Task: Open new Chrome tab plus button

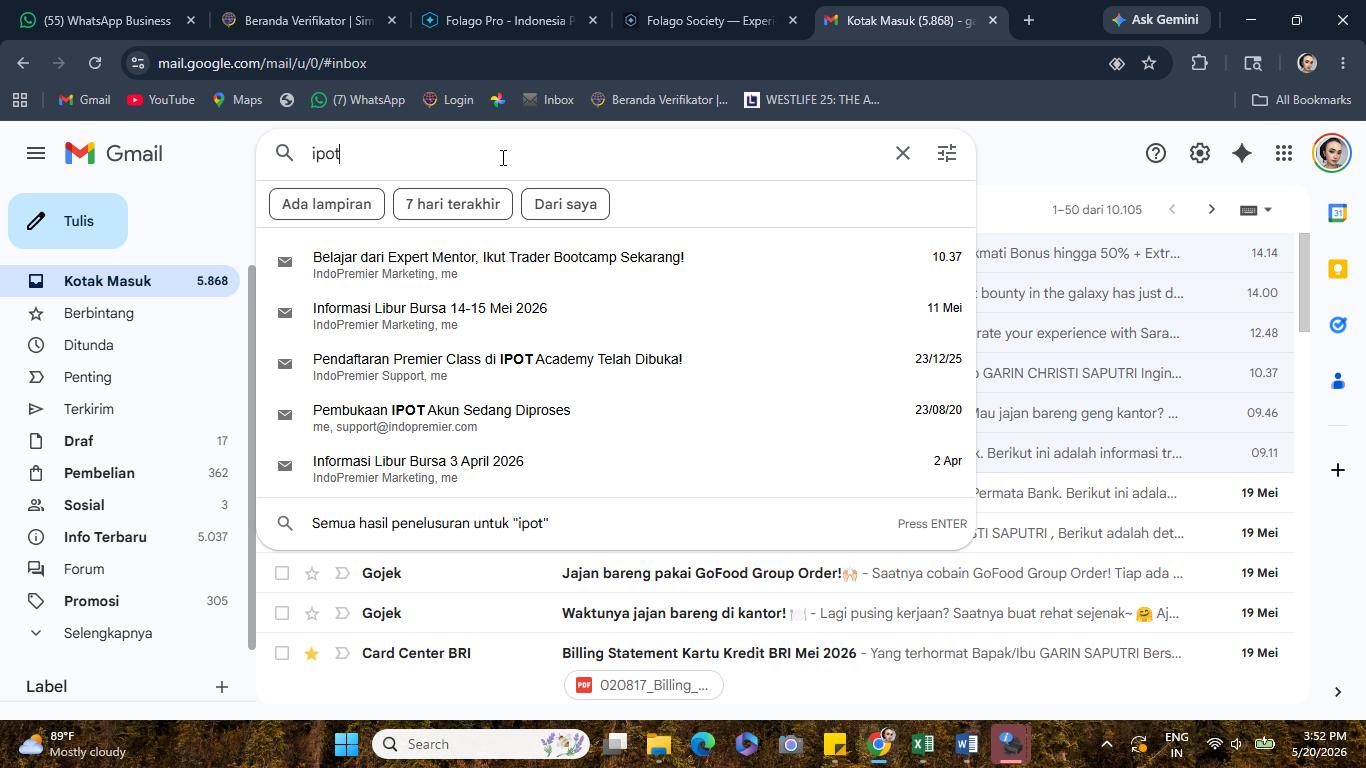Action: [1028, 20]
